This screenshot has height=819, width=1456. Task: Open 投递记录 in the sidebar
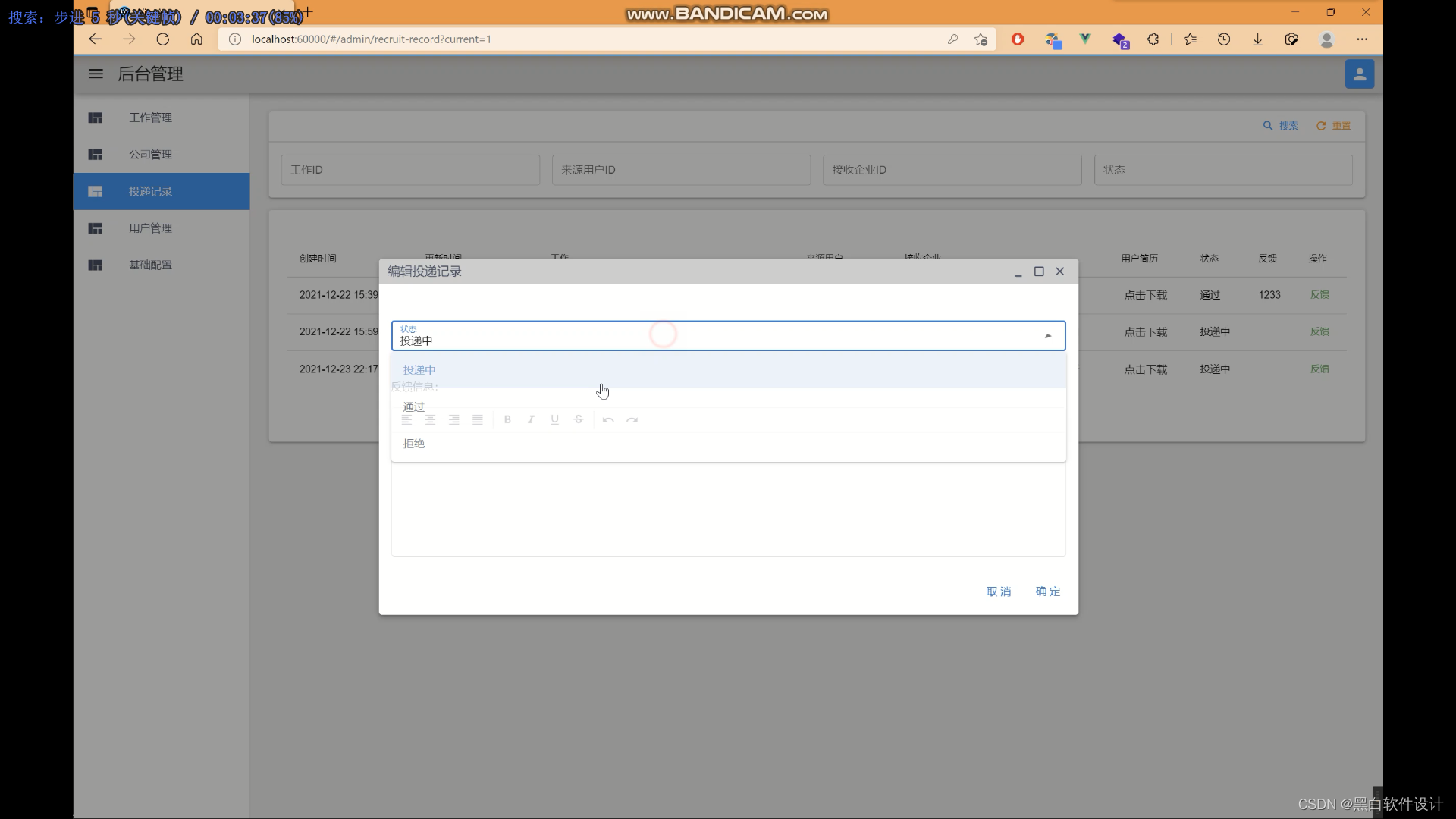tap(162, 191)
